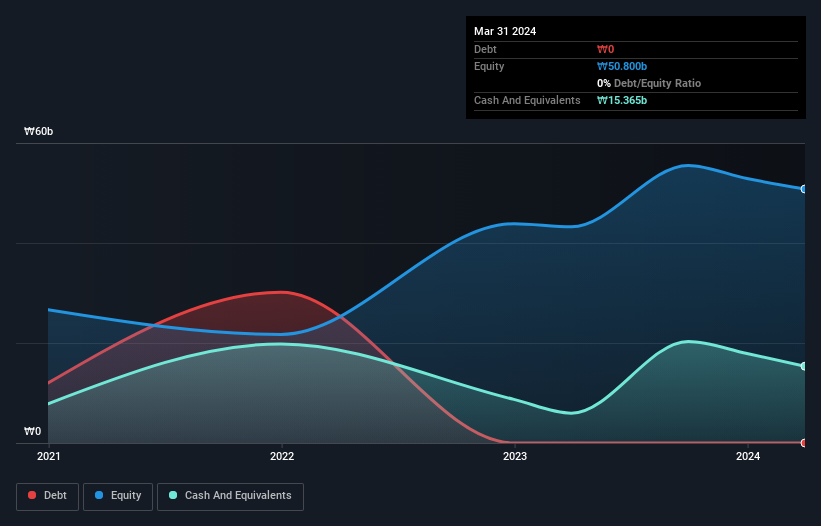The image size is (821, 526).
Task: Click the ₩60b y-axis label
Action: click(38, 131)
